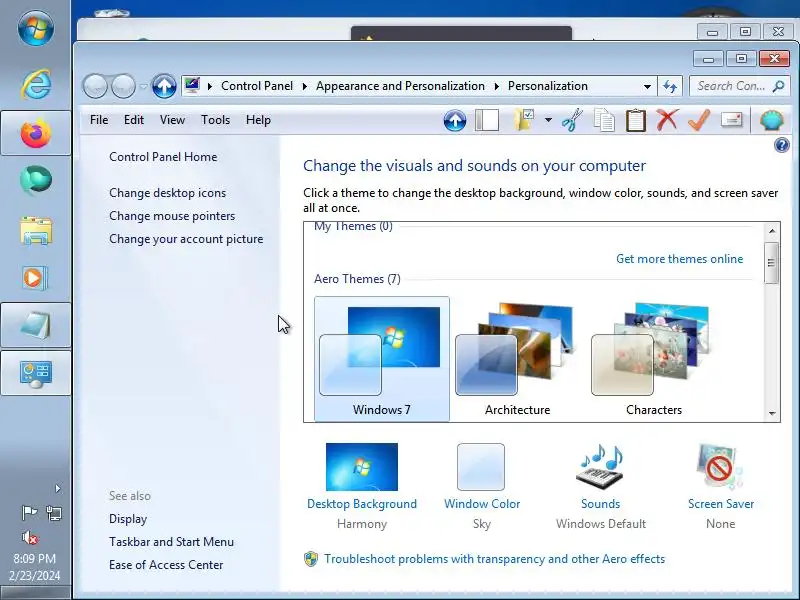Viewport: 800px width, 600px height.
Task: Open the Tools menu
Action: (x=215, y=120)
